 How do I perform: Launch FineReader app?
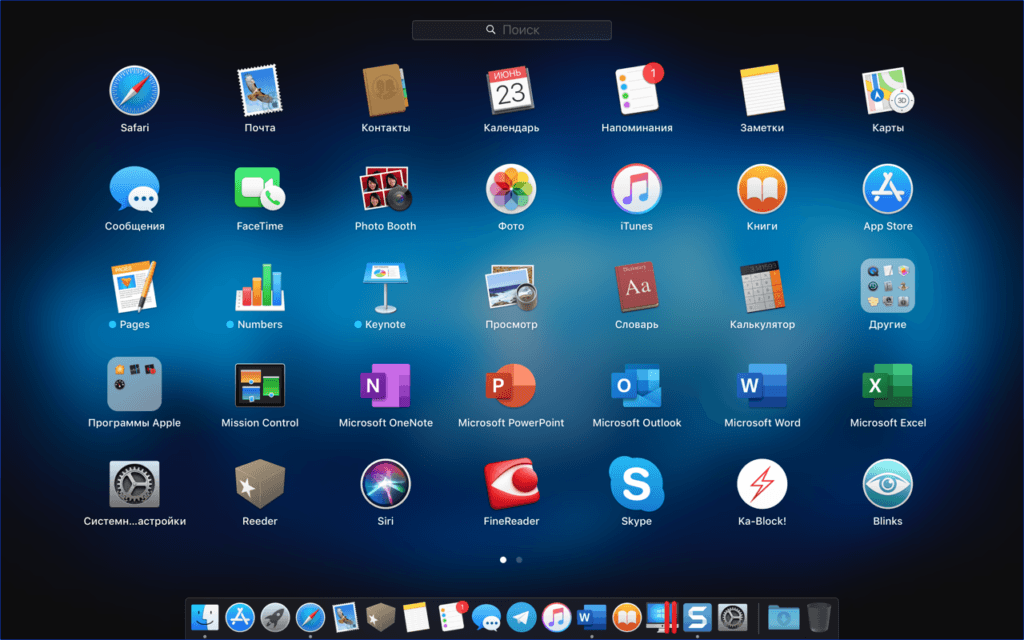(x=511, y=484)
